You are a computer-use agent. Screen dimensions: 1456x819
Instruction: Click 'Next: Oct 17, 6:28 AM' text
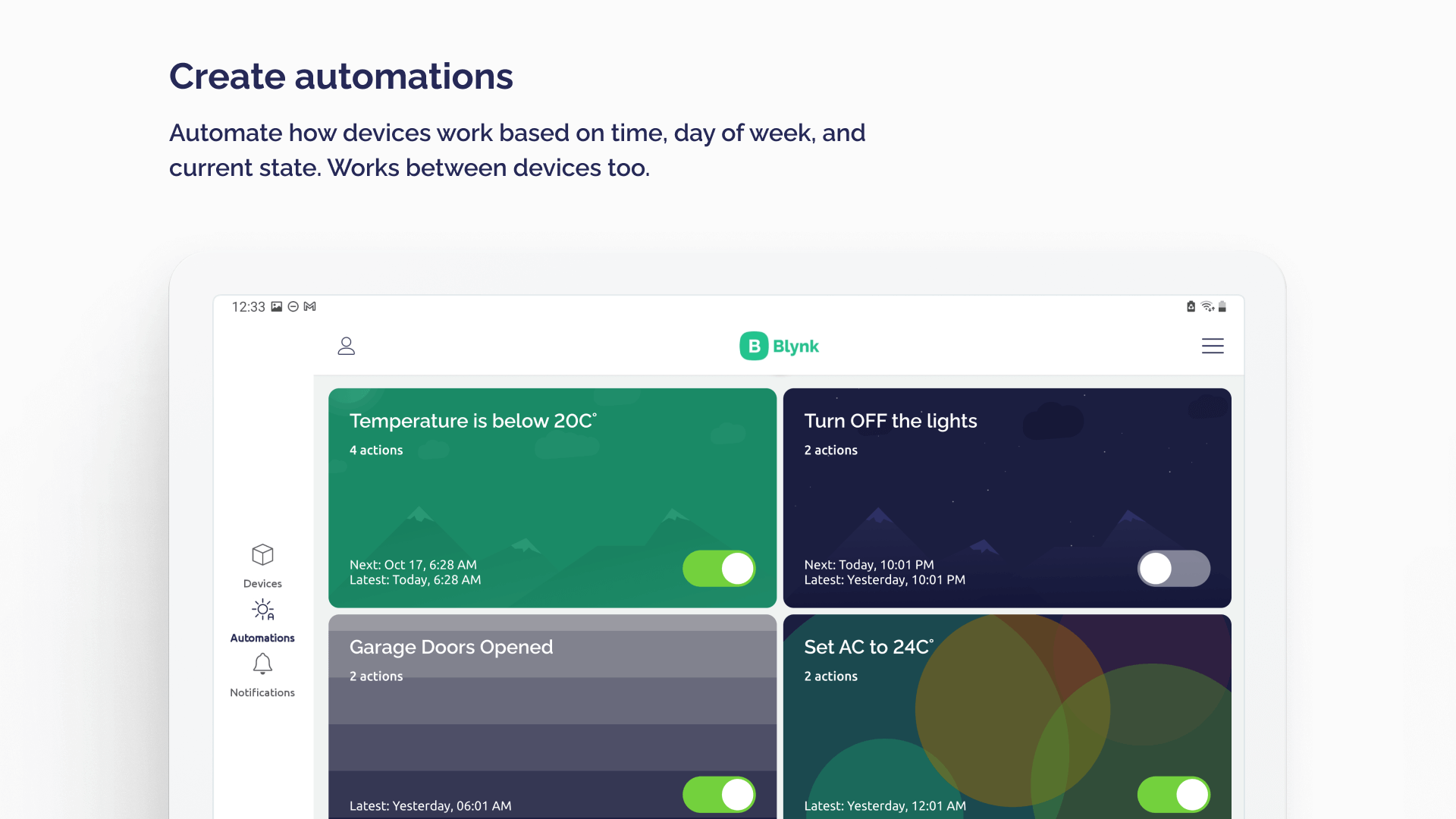tap(413, 564)
